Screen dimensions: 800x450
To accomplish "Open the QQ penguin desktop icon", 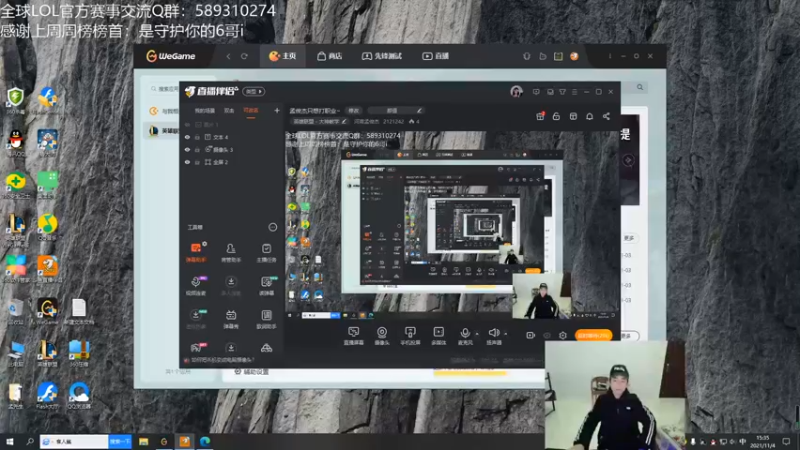I will point(16,143).
